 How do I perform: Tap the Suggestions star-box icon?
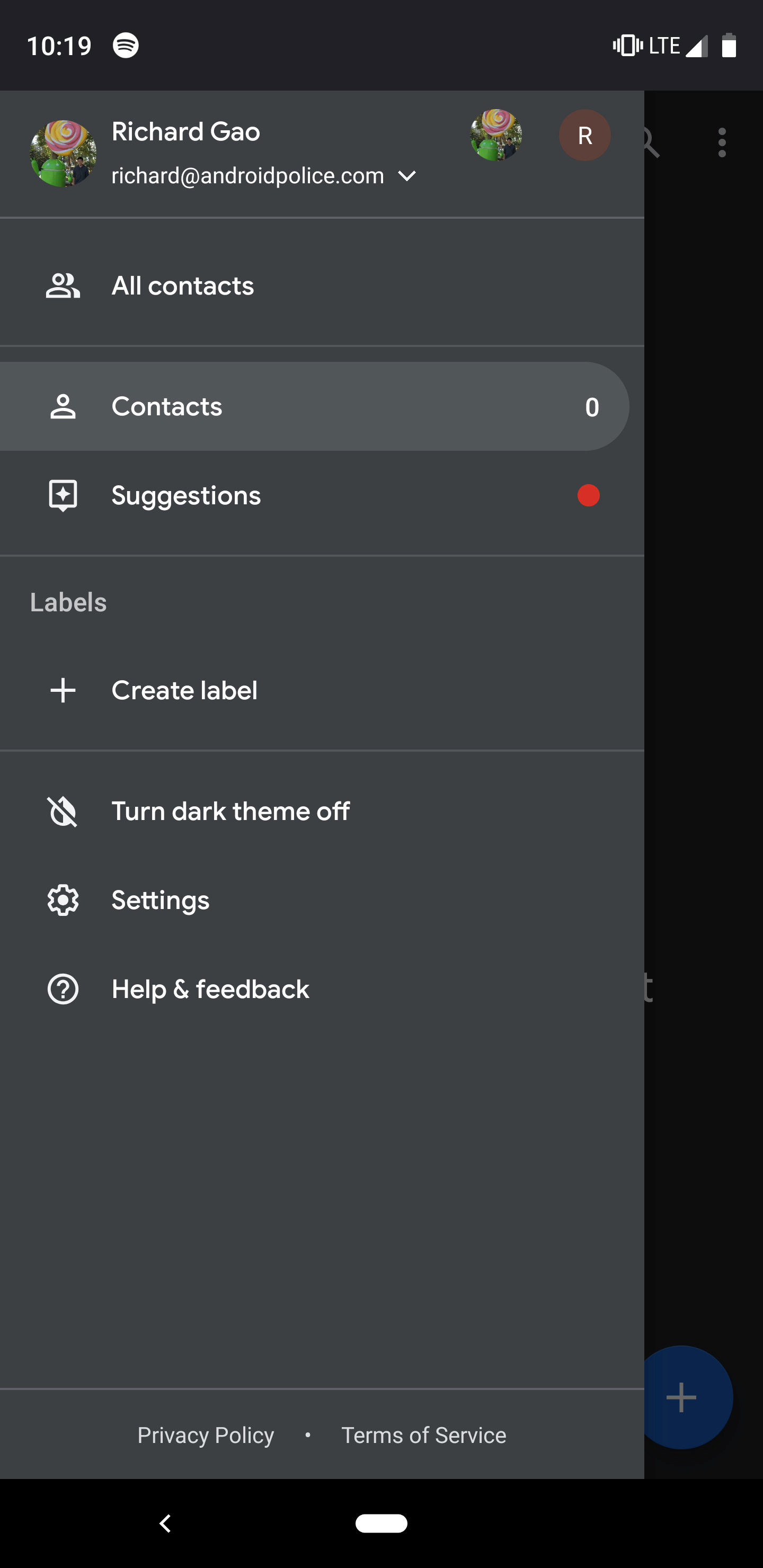63,495
